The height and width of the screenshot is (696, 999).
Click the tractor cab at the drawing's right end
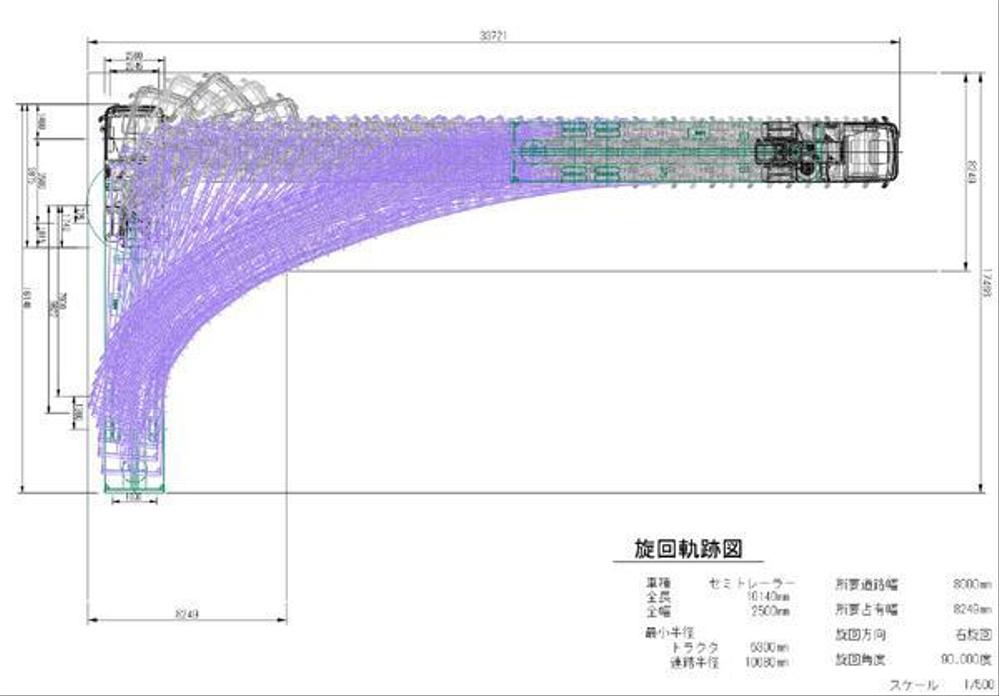871,151
